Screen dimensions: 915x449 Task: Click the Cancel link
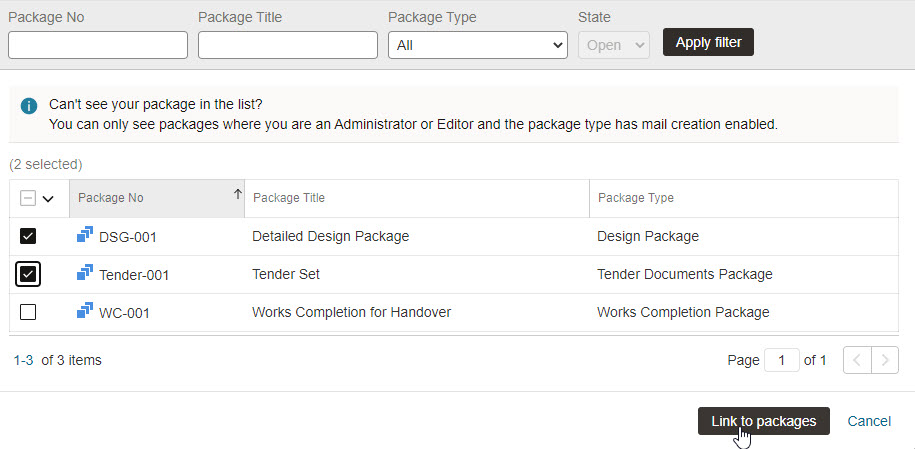click(869, 421)
